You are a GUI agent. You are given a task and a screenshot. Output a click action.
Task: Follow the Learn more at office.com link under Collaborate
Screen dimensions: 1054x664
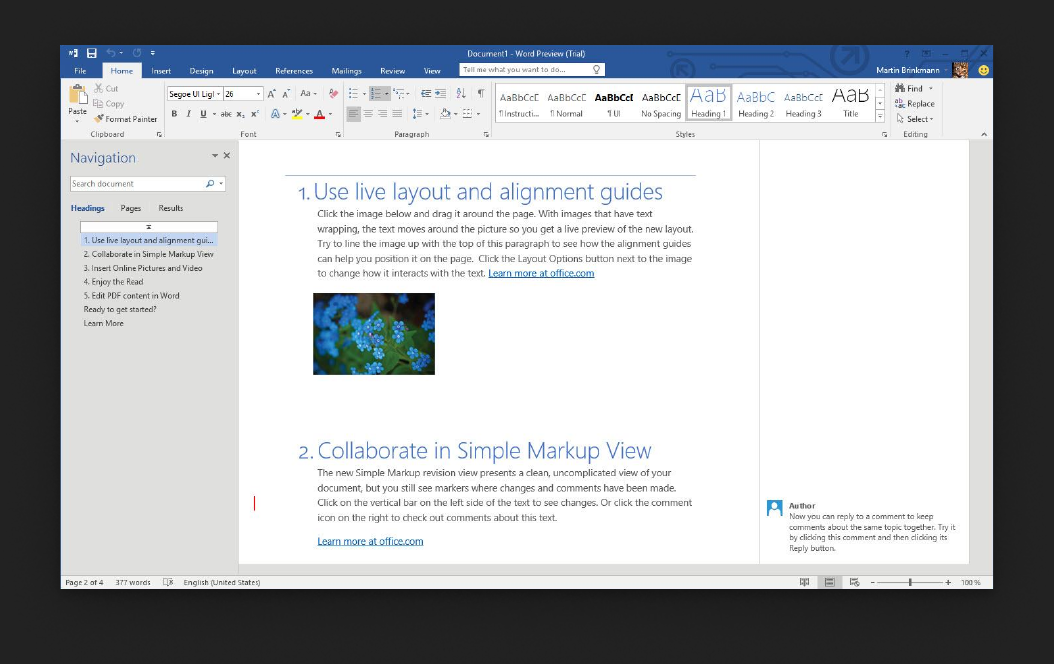point(370,541)
